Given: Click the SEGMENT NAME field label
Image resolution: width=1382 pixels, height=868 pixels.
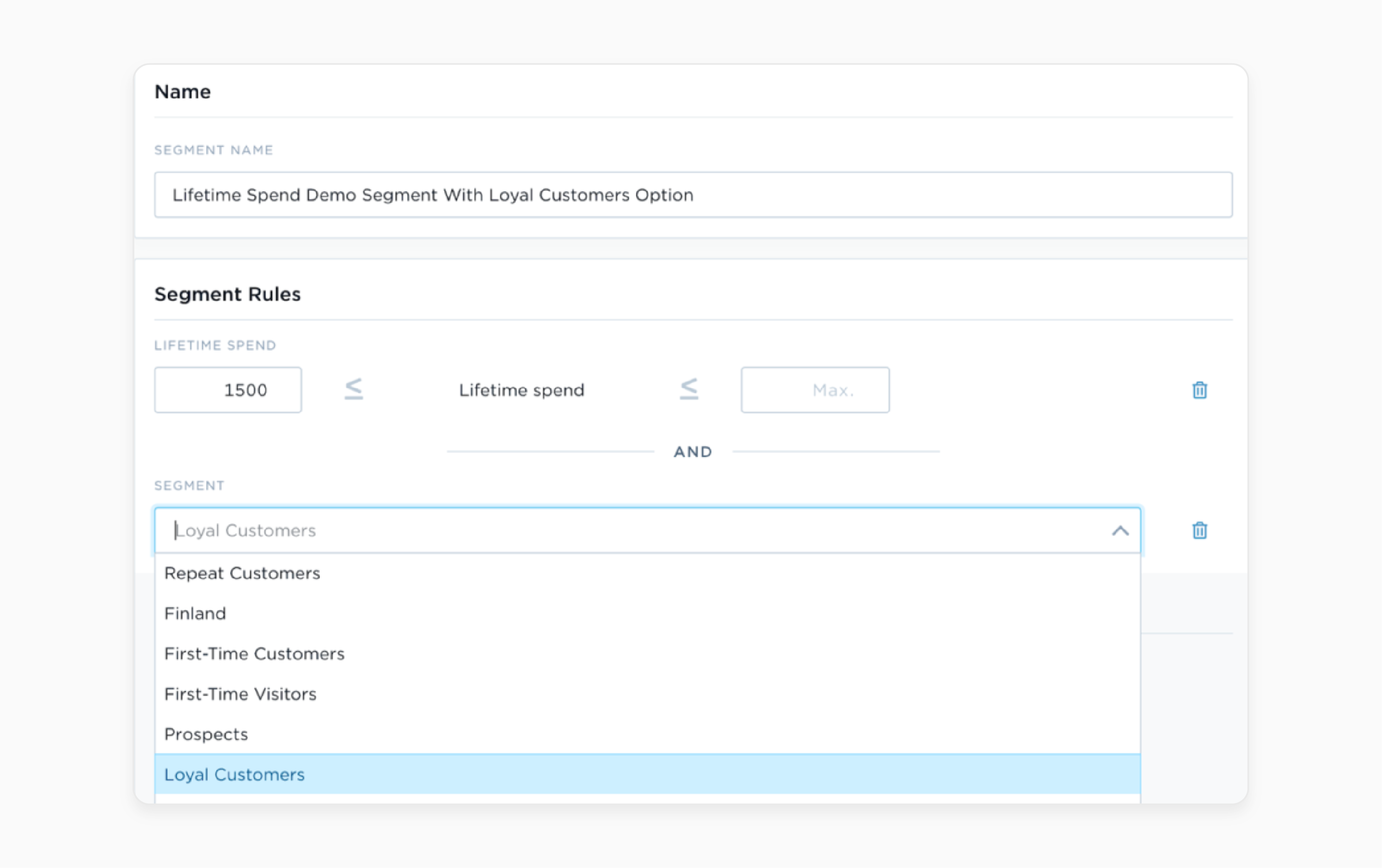Looking at the screenshot, I should 214,150.
